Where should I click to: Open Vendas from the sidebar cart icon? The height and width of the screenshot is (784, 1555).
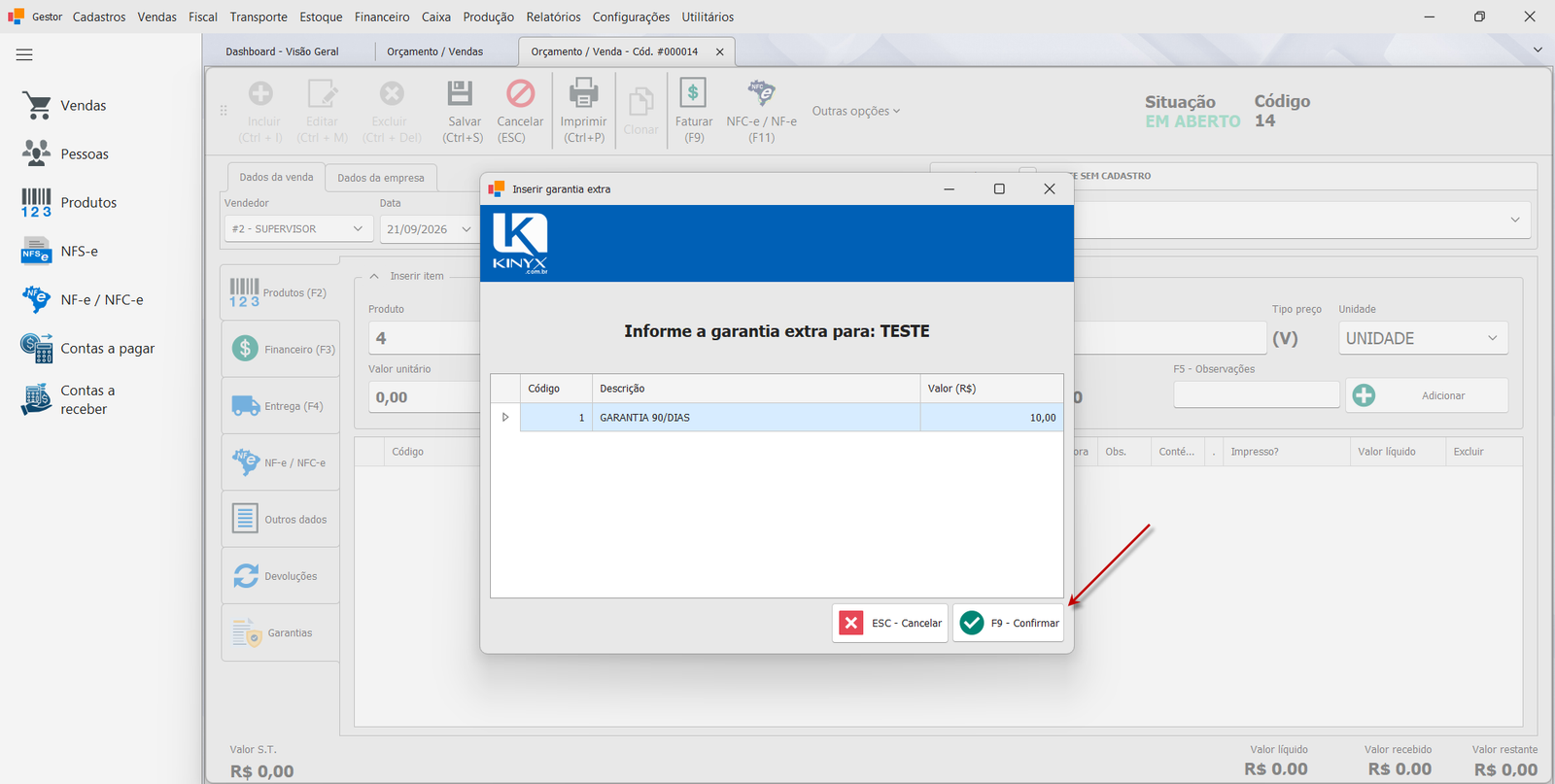pyautogui.click(x=37, y=106)
